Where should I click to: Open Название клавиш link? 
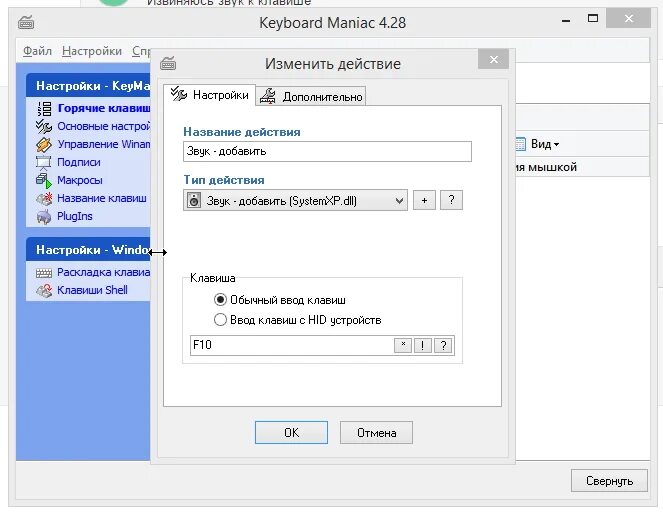[x=102, y=198]
